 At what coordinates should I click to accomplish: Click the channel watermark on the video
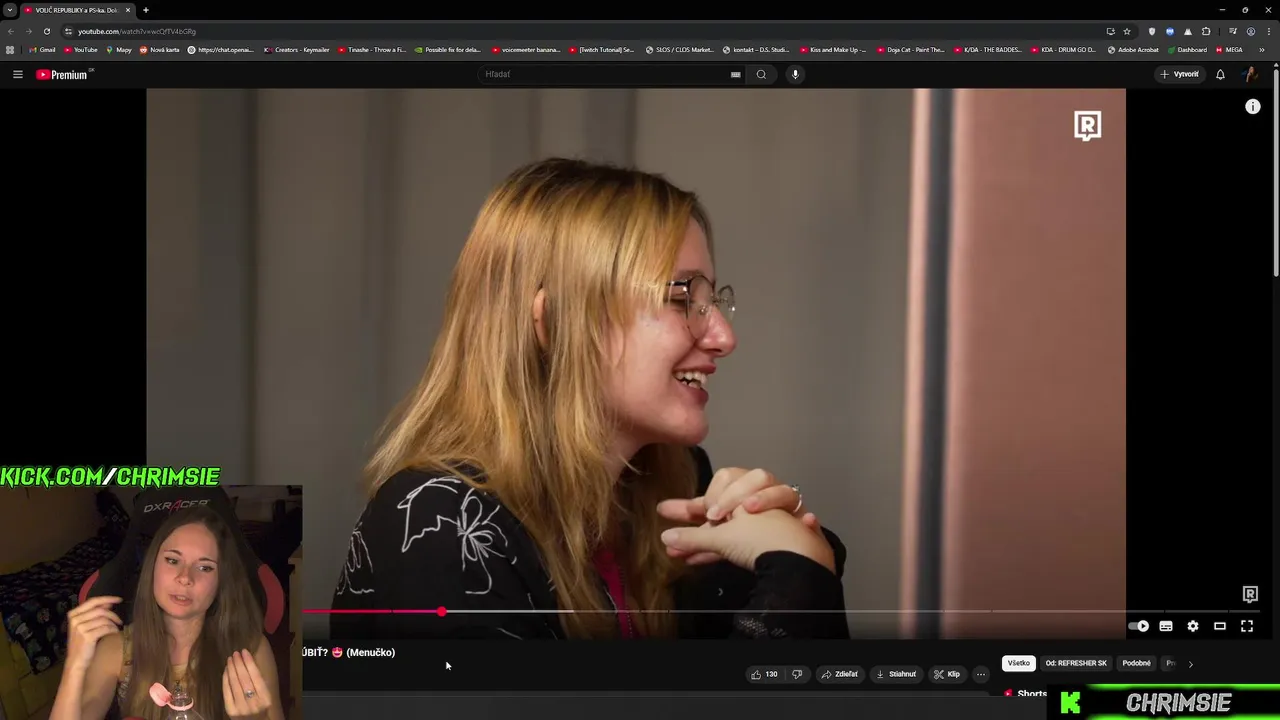(1250, 594)
